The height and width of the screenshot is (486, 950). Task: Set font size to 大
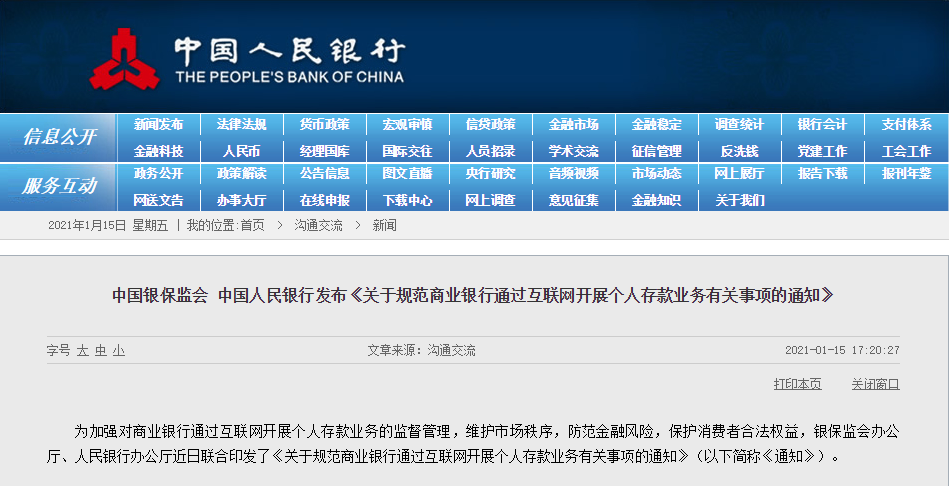[x=82, y=350]
